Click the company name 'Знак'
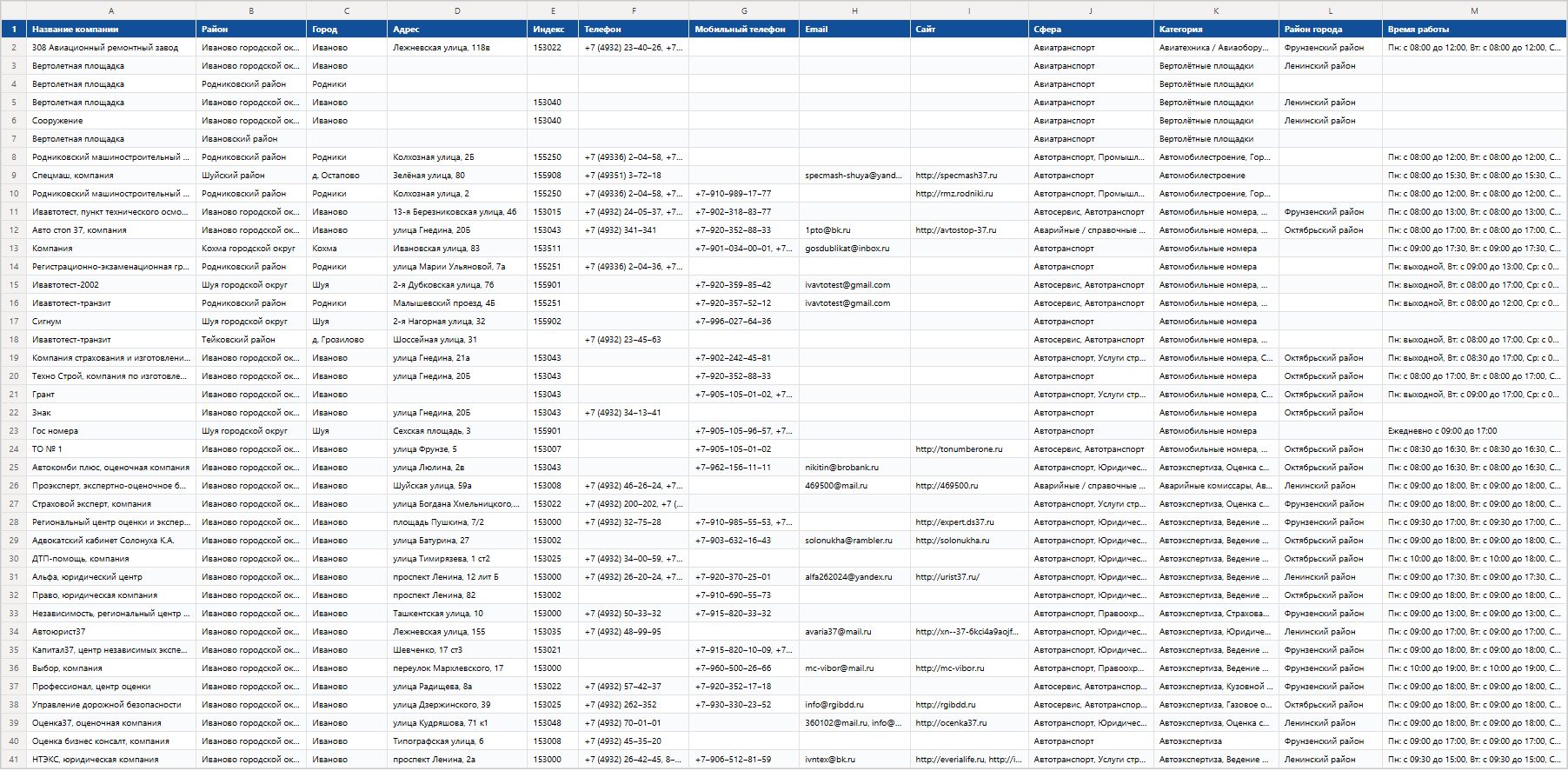This screenshot has width=1568, height=784. pos(111,413)
